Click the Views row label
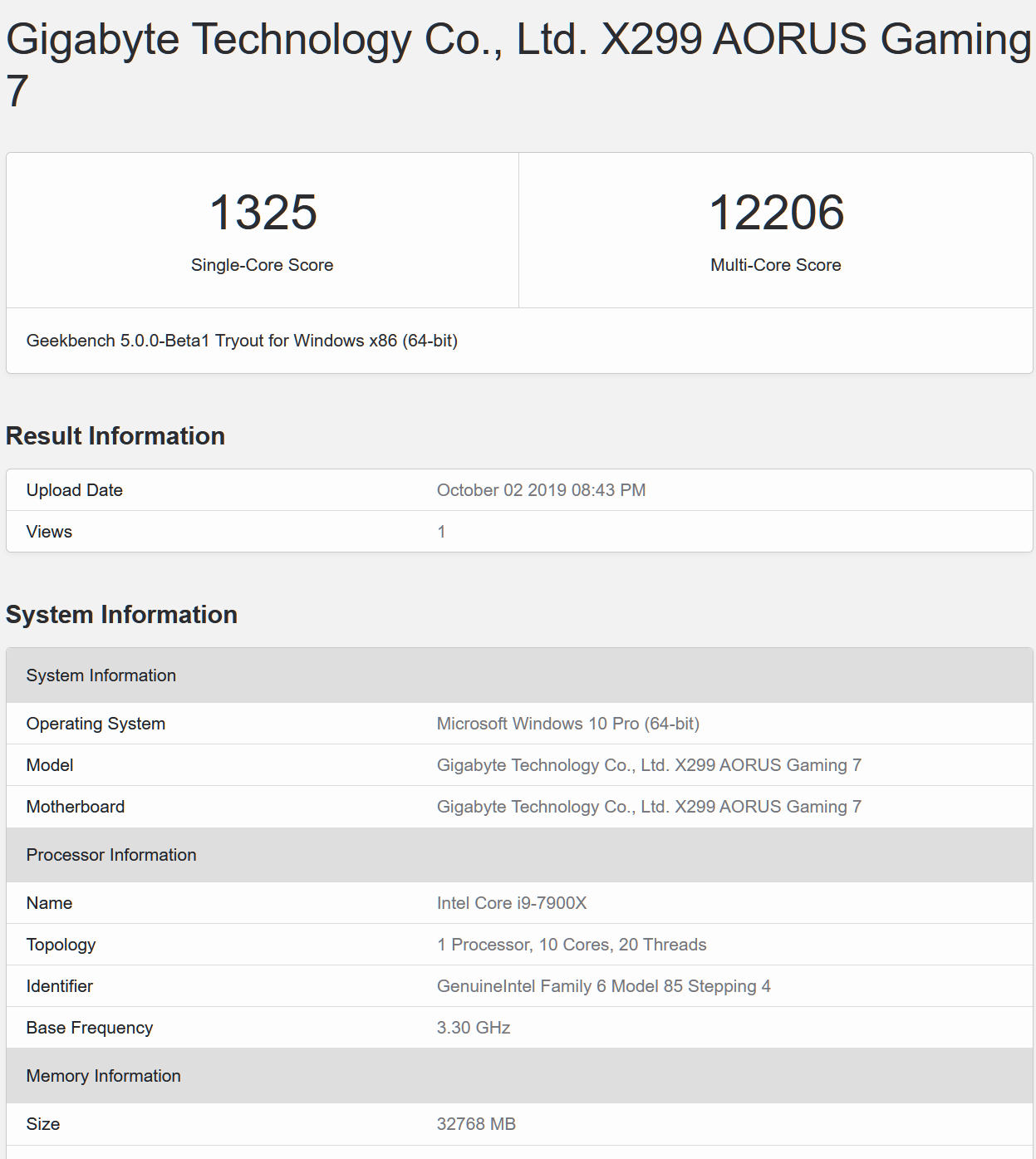1036x1159 pixels. pyautogui.click(x=49, y=532)
